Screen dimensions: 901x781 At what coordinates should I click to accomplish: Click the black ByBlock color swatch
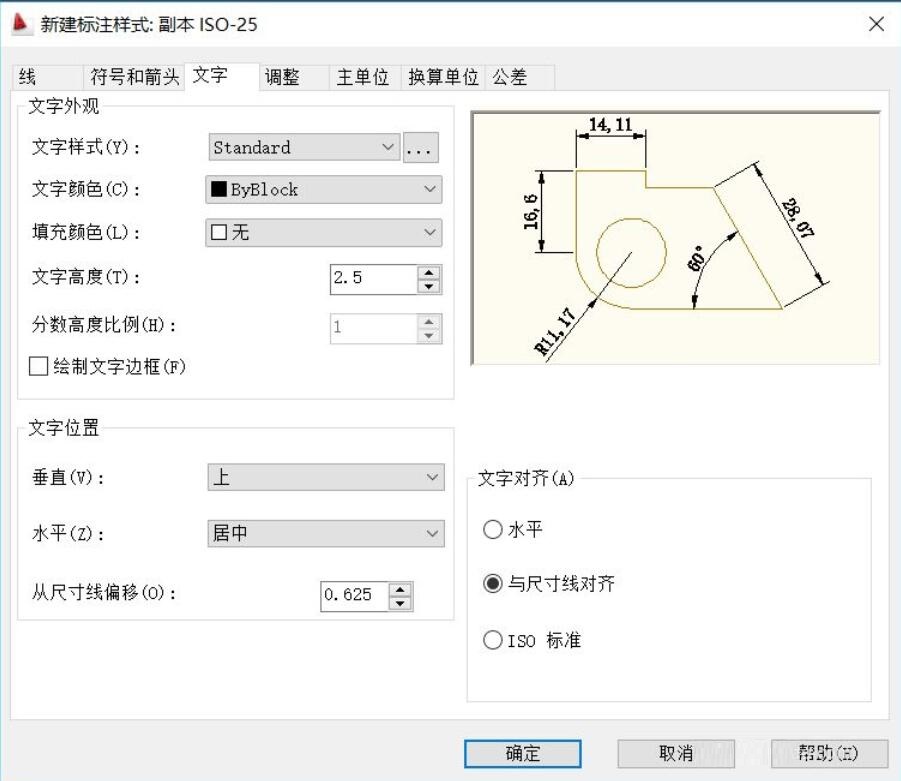tap(219, 189)
